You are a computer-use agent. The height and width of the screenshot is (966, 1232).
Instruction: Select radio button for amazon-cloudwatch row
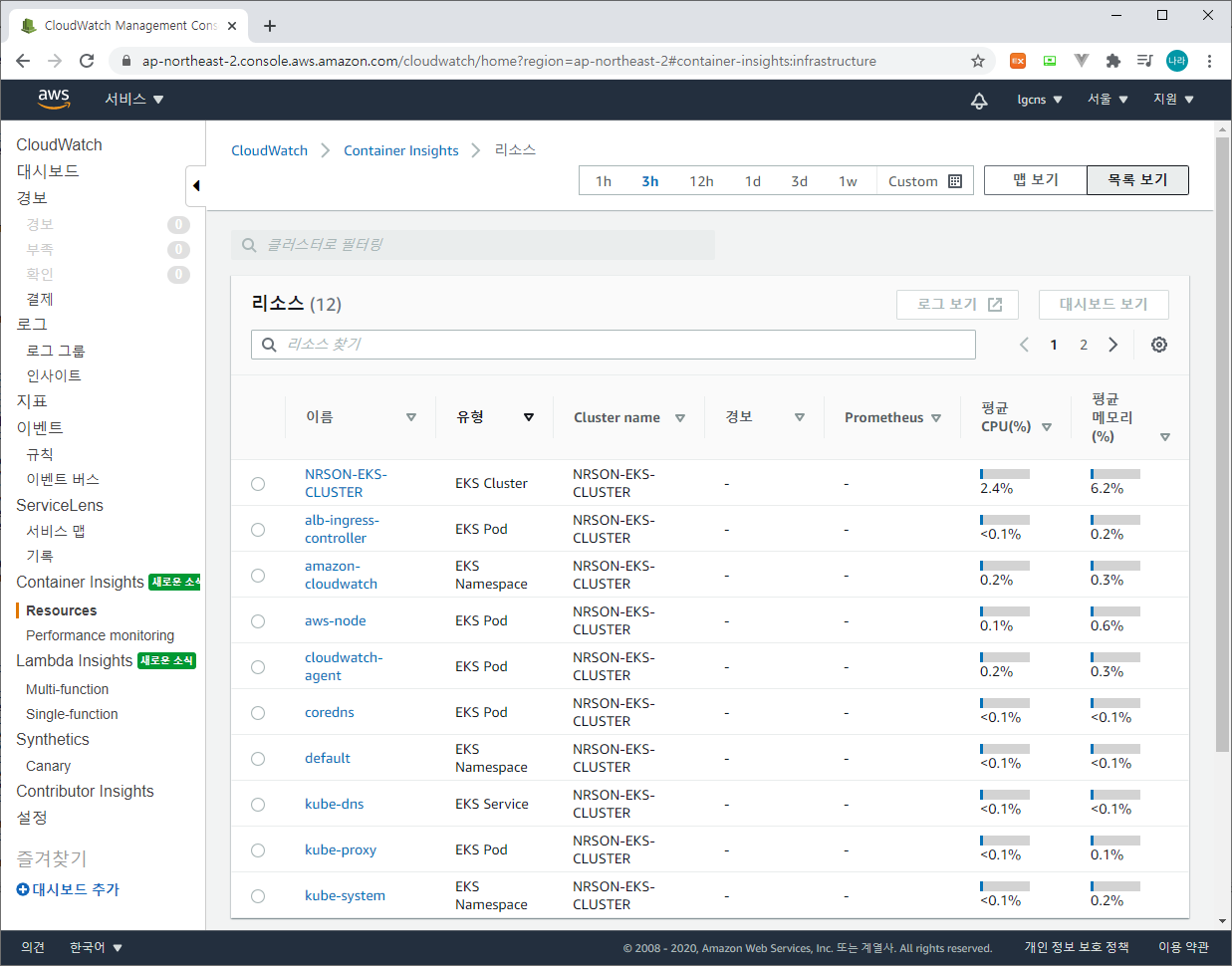point(258,576)
